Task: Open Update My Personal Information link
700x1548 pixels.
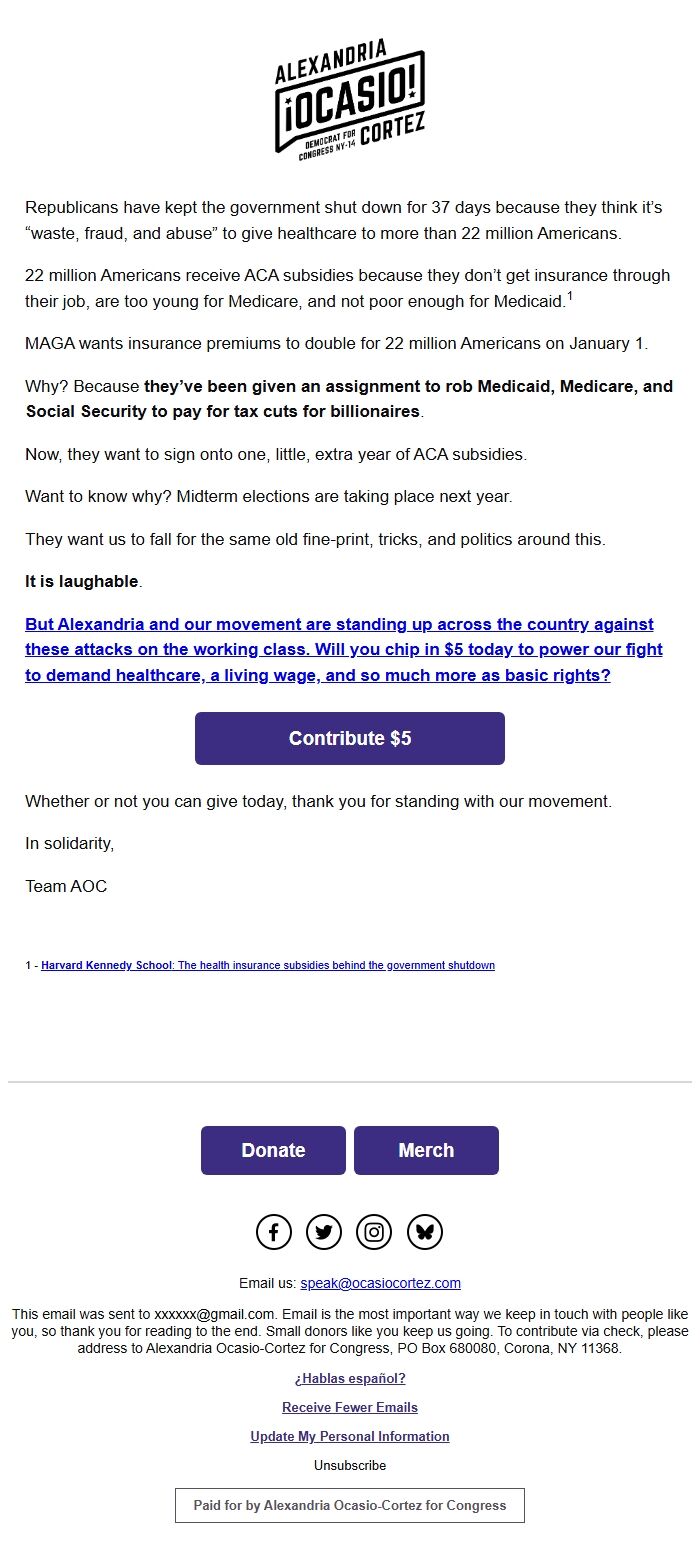Action: coord(349,1436)
